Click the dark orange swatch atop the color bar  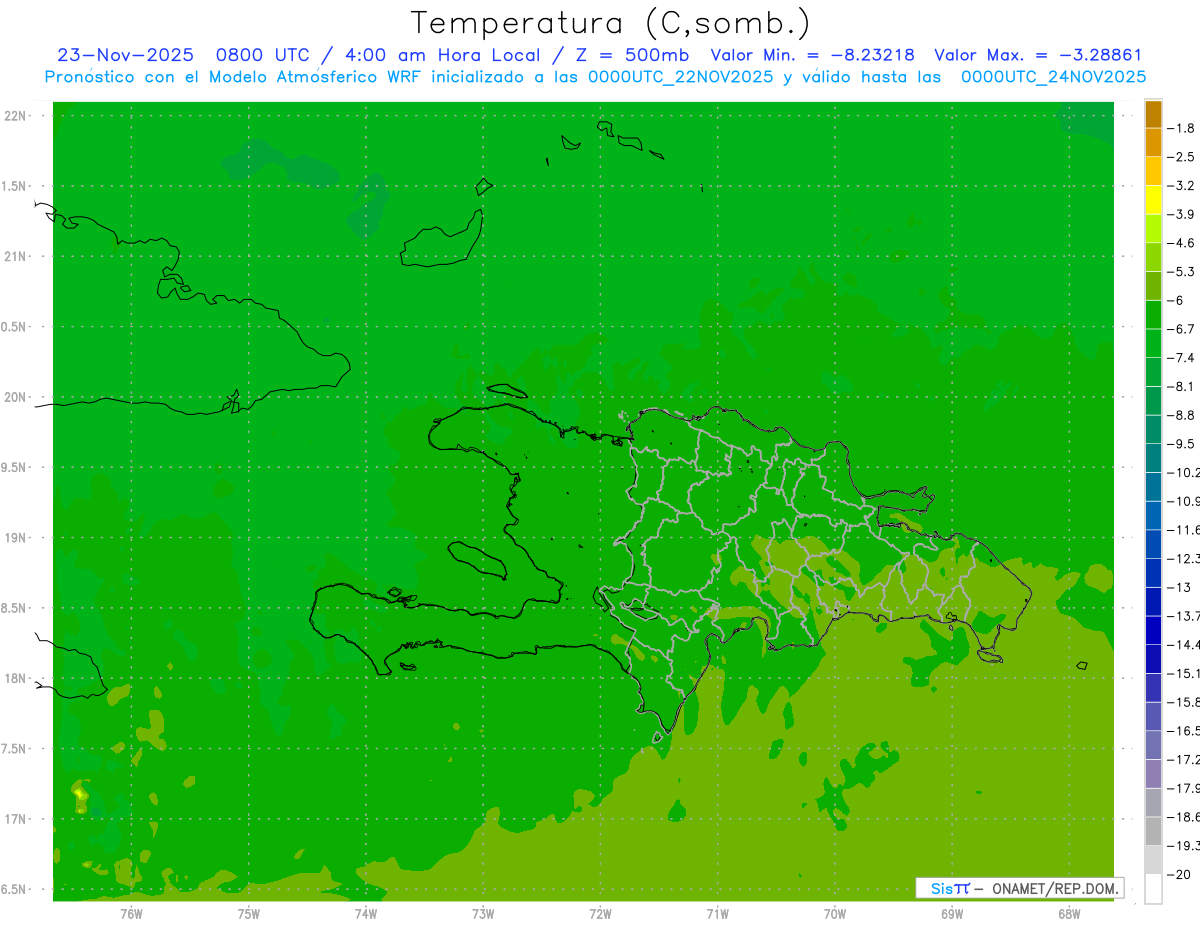tap(1153, 114)
